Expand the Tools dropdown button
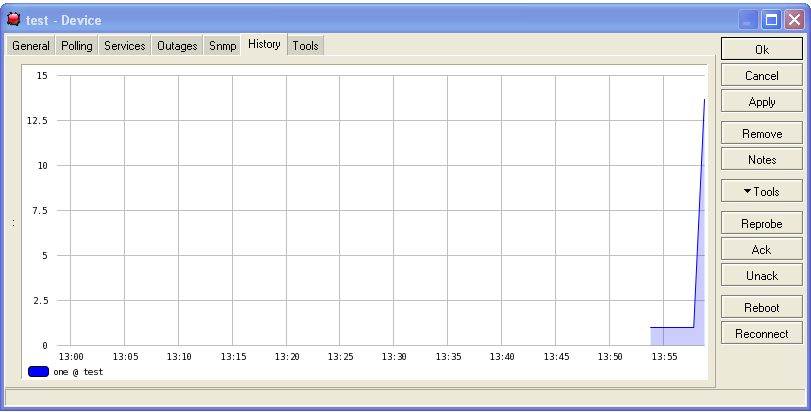811x412 pixels. coord(762,191)
